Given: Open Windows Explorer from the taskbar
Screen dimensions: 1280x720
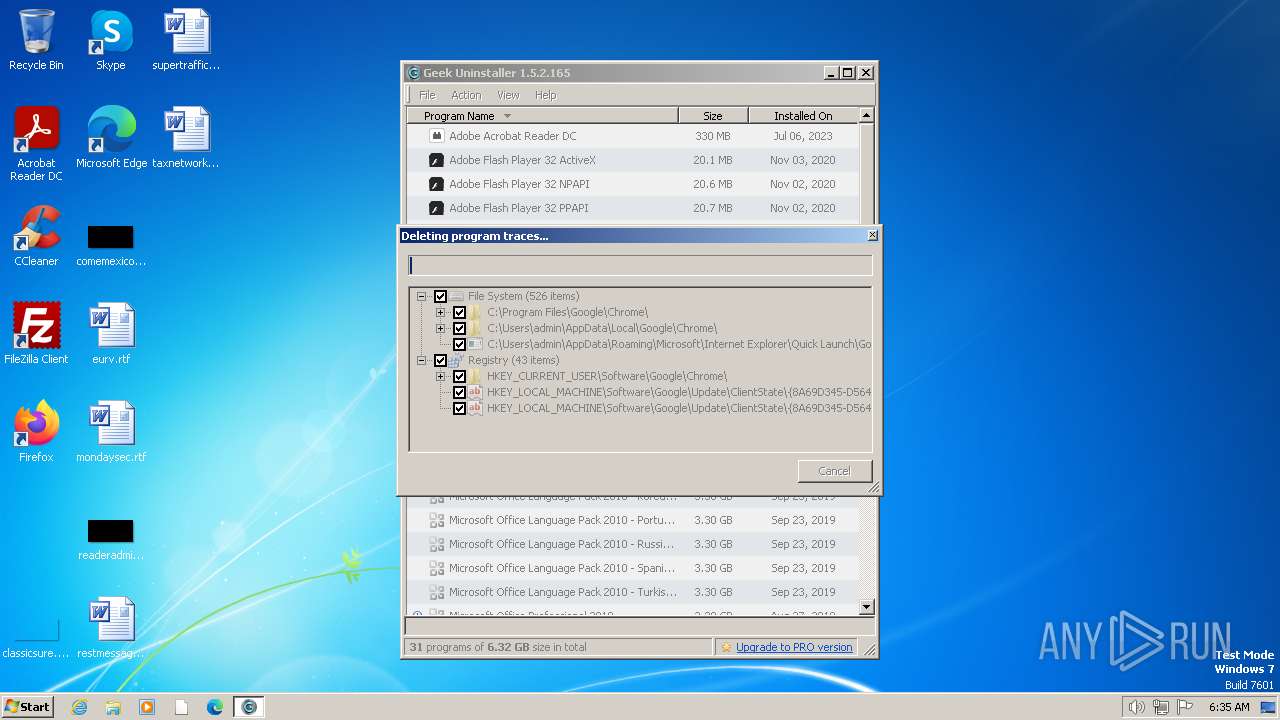Looking at the screenshot, I should pyautogui.click(x=113, y=707).
